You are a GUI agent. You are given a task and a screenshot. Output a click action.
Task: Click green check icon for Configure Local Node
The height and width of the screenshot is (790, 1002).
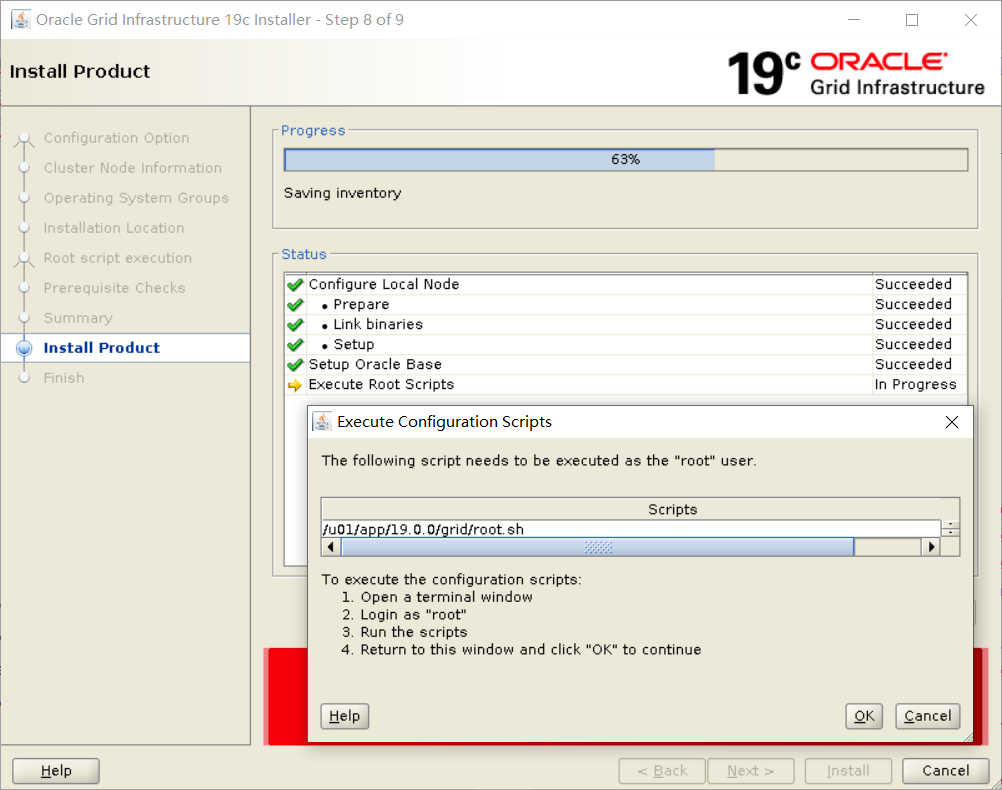[x=295, y=284]
